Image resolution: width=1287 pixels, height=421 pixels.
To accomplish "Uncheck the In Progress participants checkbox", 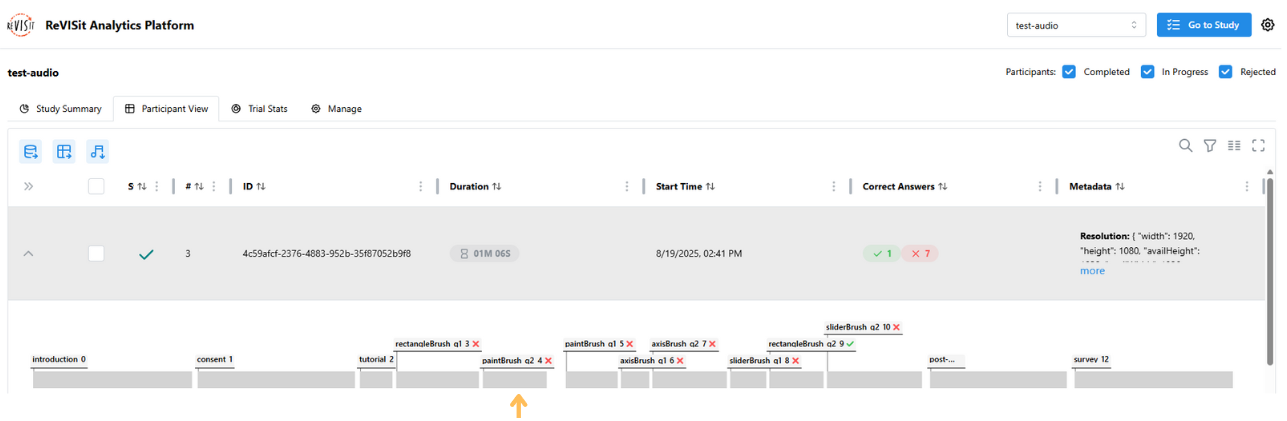I will 1147,72.
